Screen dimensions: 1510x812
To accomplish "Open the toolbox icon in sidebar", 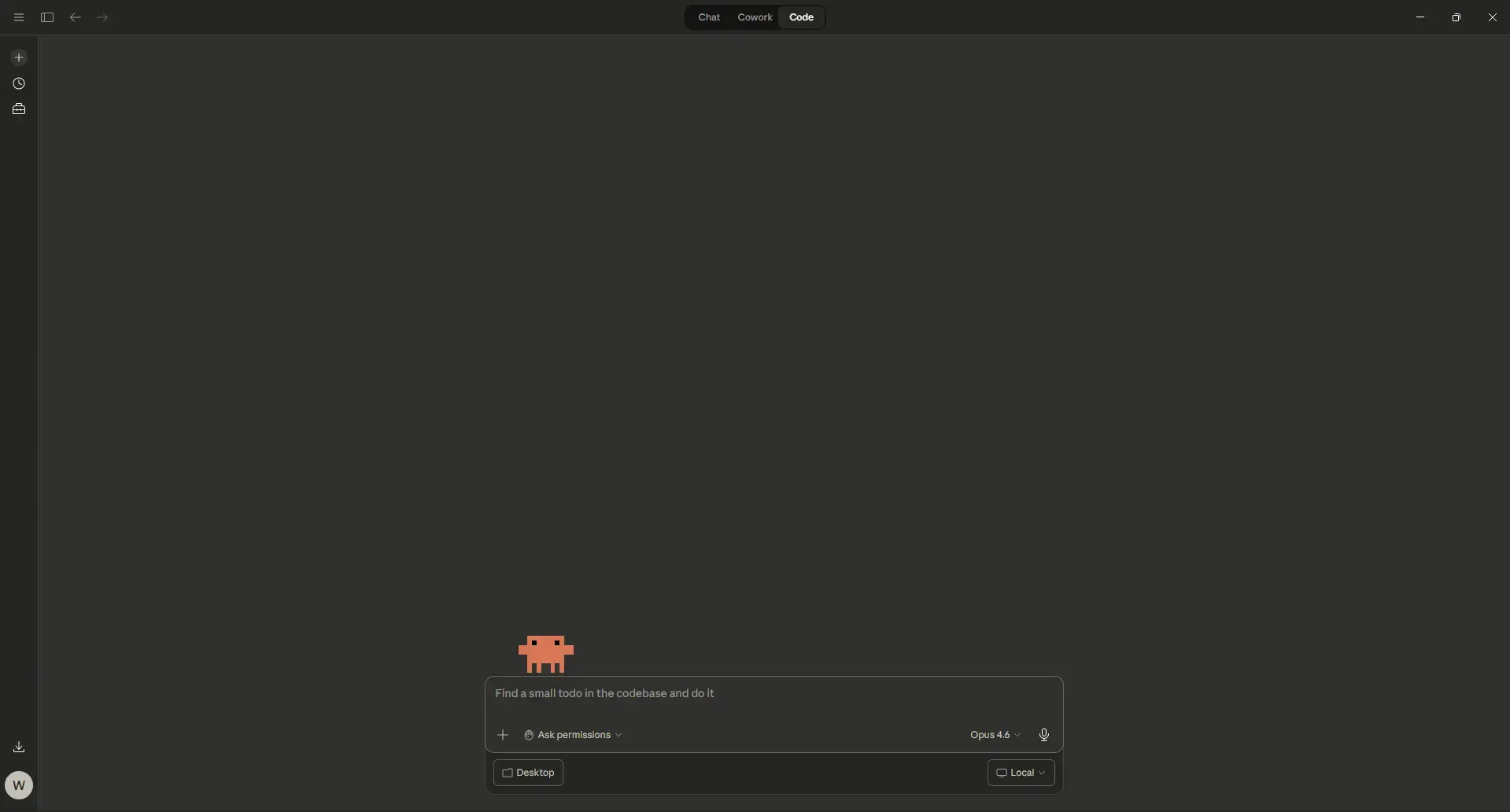I will coord(19,109).
